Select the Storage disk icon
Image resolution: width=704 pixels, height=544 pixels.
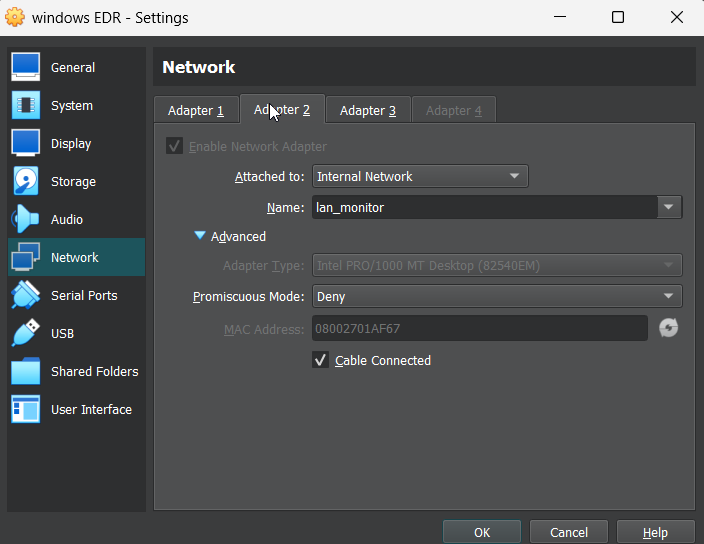click(x=26, y=181)
